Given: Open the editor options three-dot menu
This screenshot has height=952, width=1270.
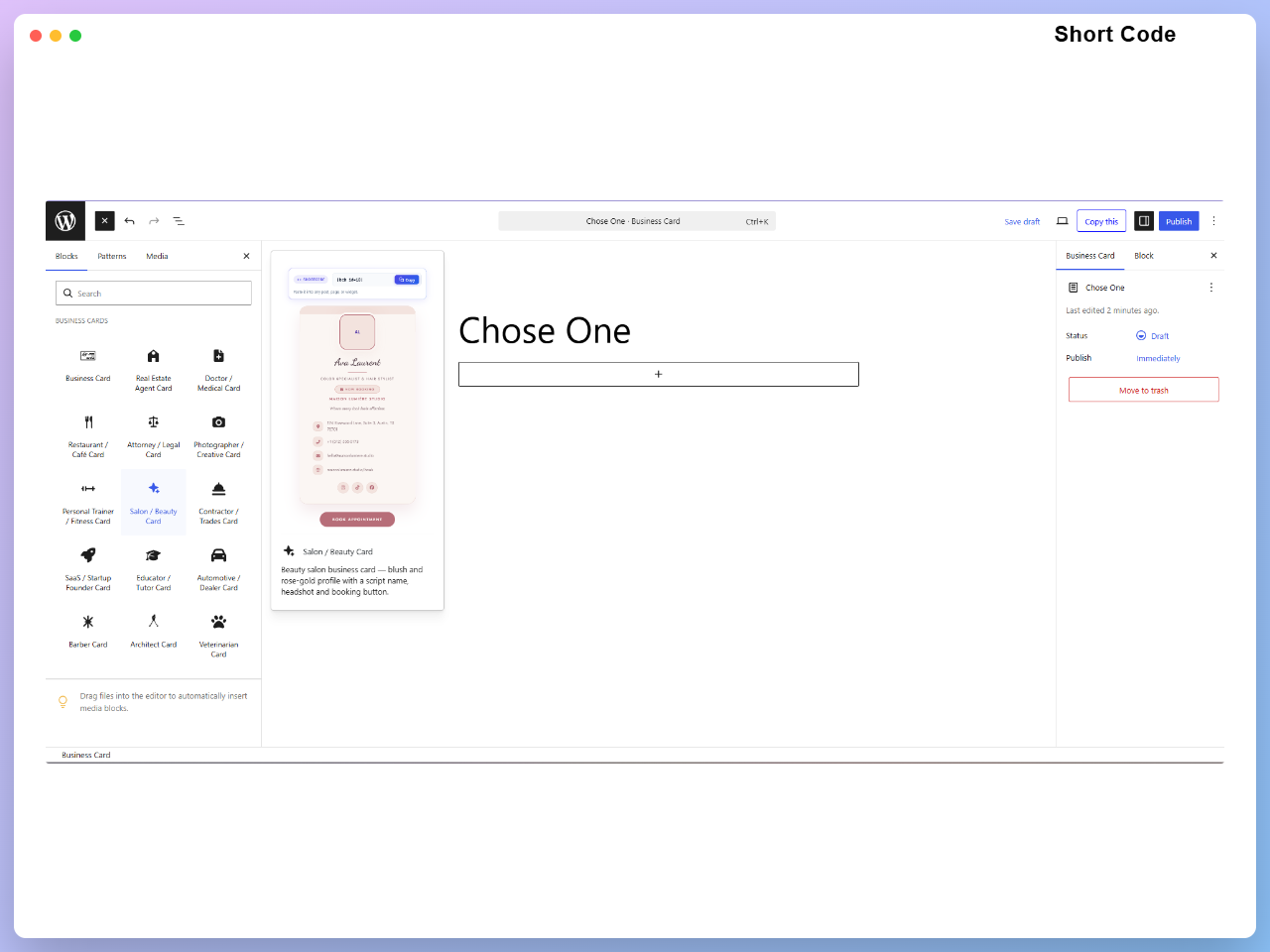Looking at the screenshot, I should tap(1213, 221).
